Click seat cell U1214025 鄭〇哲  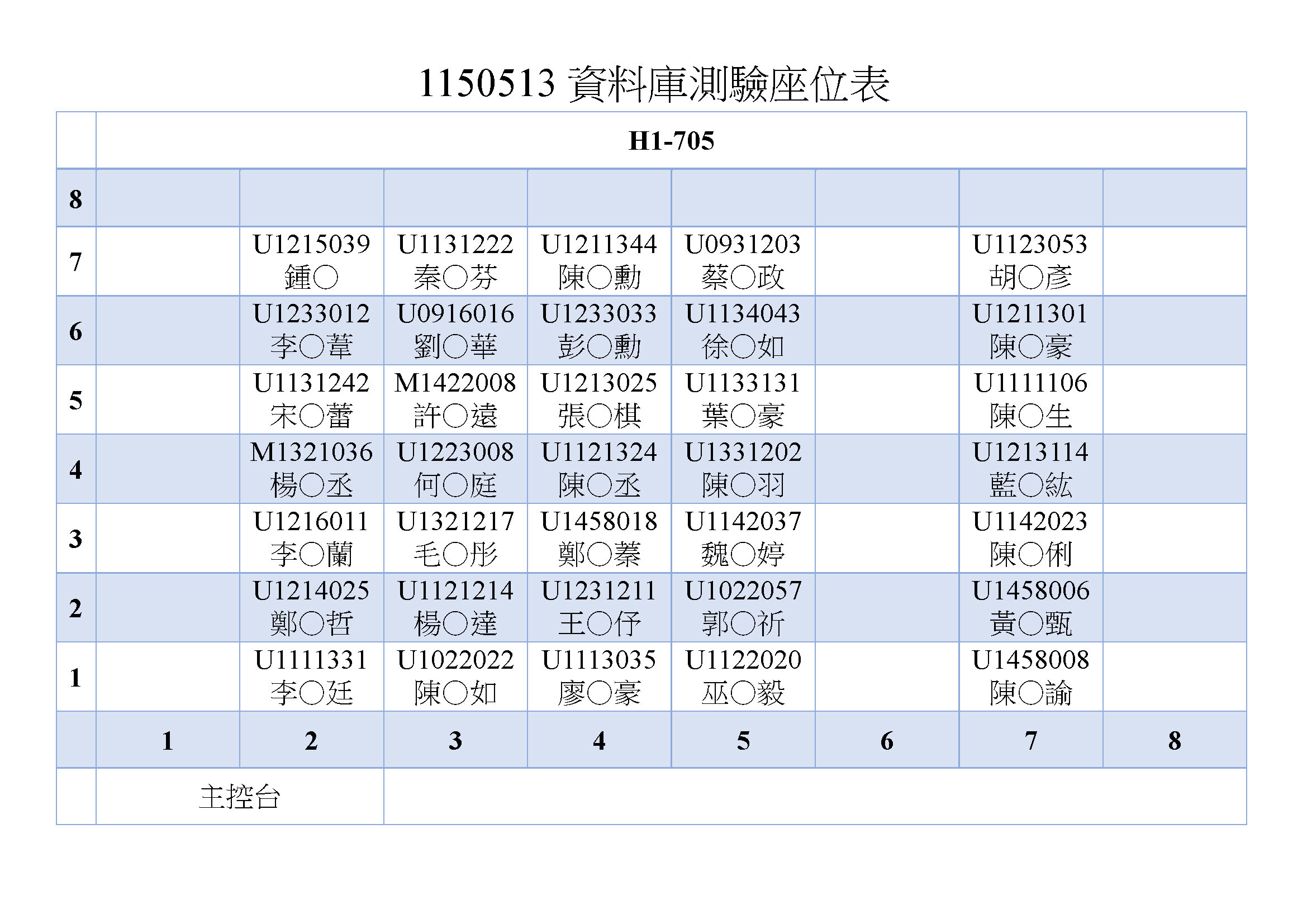click(x=311, y=608)
